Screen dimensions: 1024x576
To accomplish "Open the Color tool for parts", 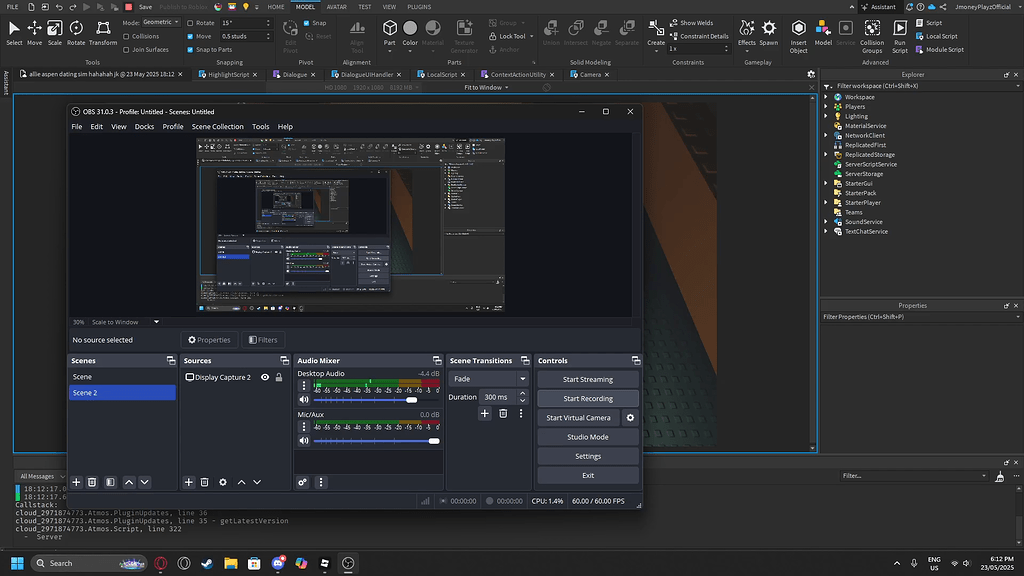I will [409, 30].
